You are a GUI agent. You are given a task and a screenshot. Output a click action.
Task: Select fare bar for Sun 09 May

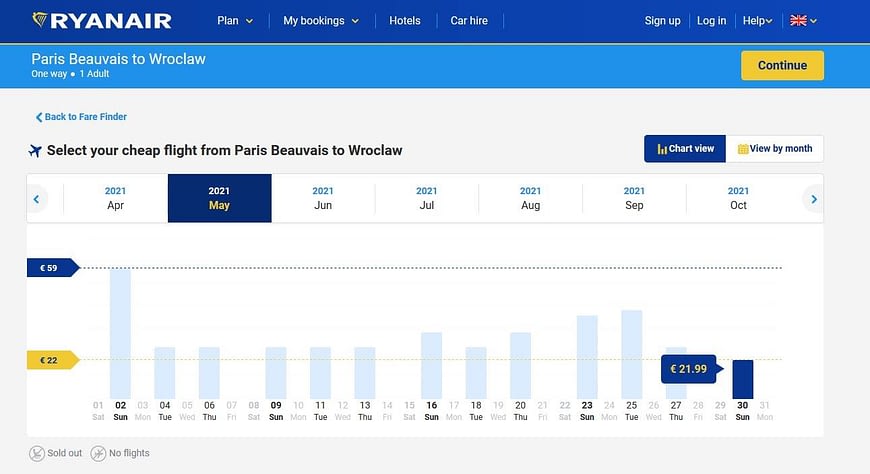276,373
